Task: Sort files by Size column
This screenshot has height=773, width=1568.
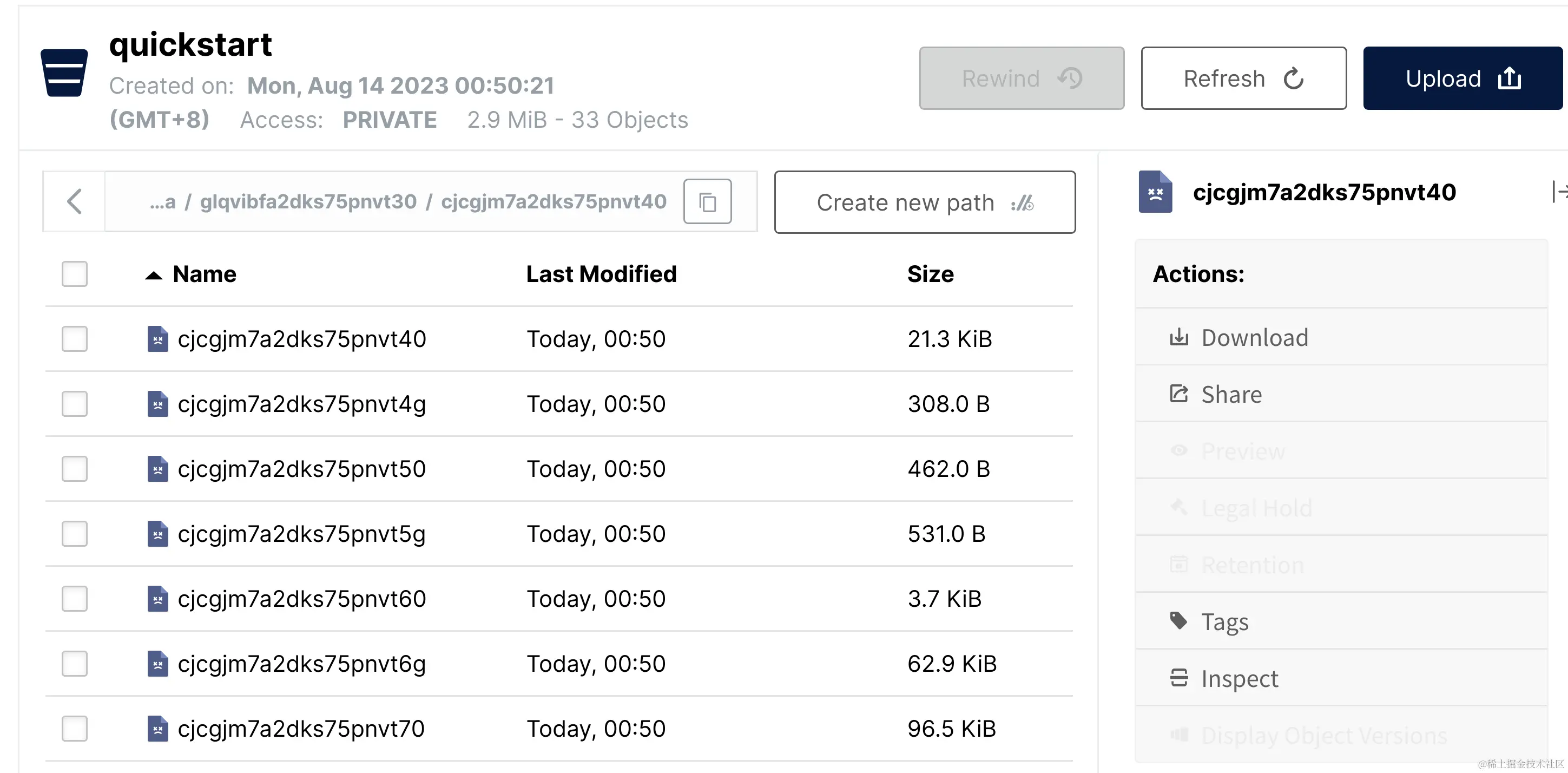Action: pos(930,274)
